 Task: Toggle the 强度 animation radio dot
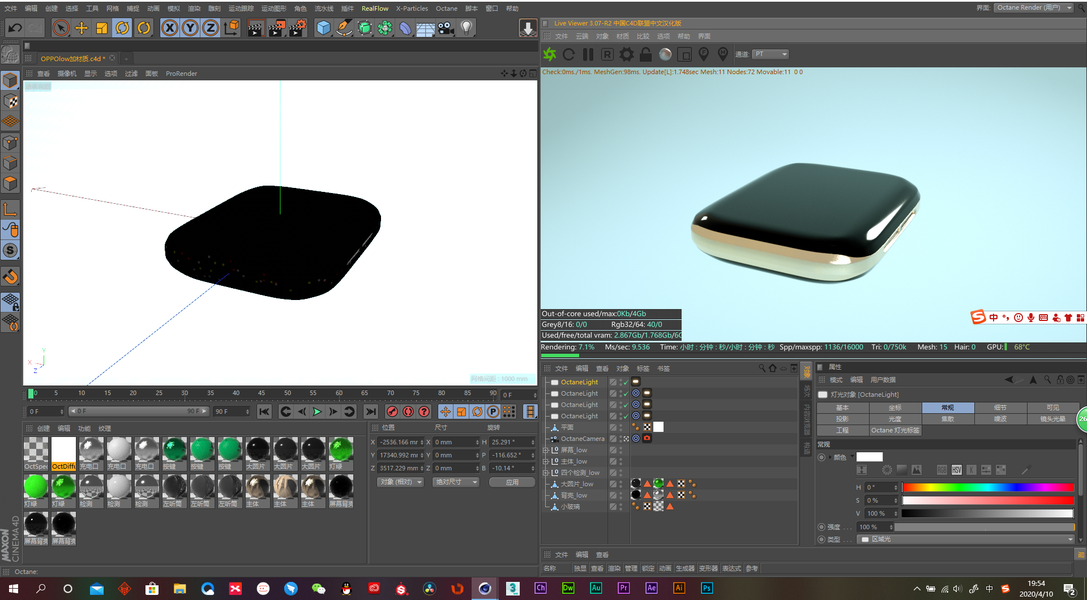click(822, 527)
